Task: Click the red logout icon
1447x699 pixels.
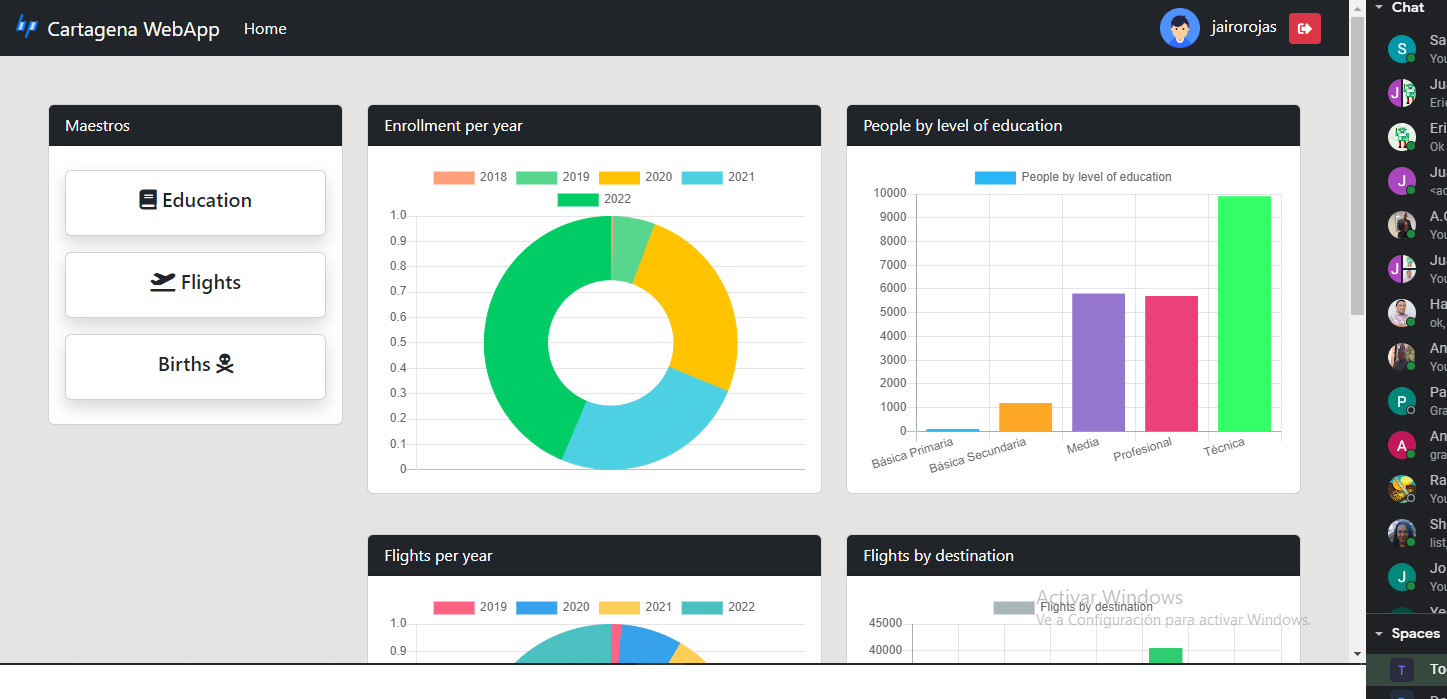Action: click(x=1305, y=28)
